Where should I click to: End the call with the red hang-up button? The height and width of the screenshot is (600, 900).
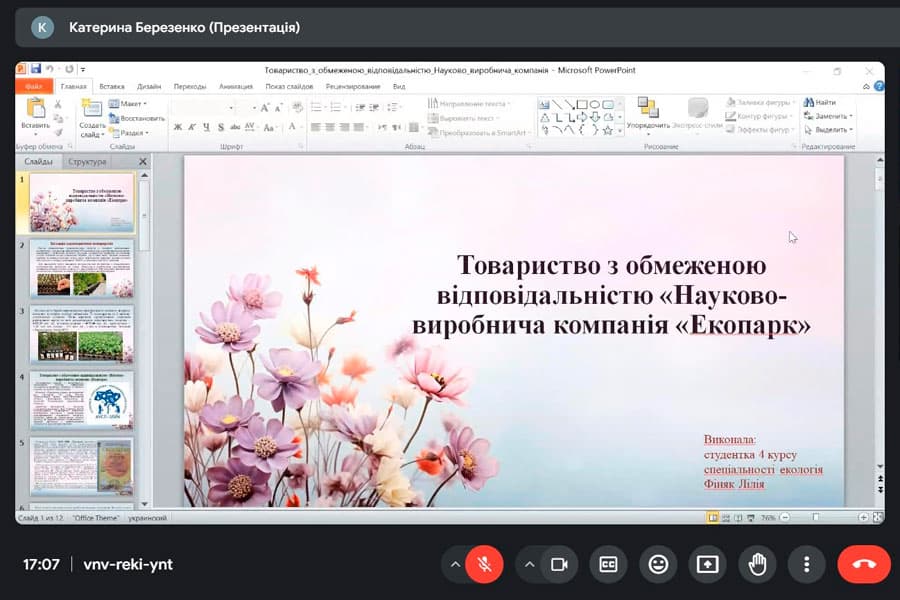pos(862,563)
